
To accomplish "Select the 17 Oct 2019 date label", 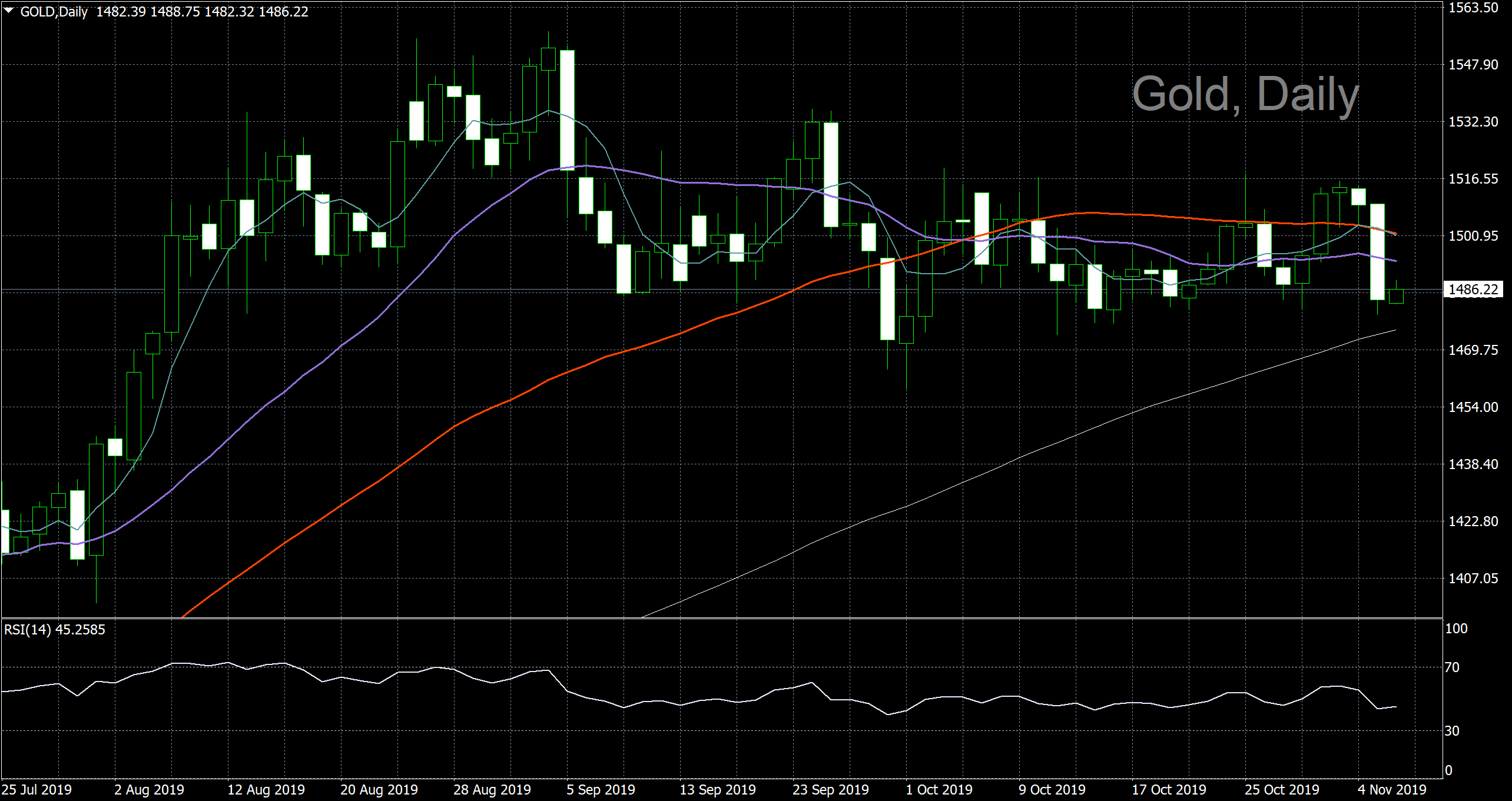I will point(1169,790).
